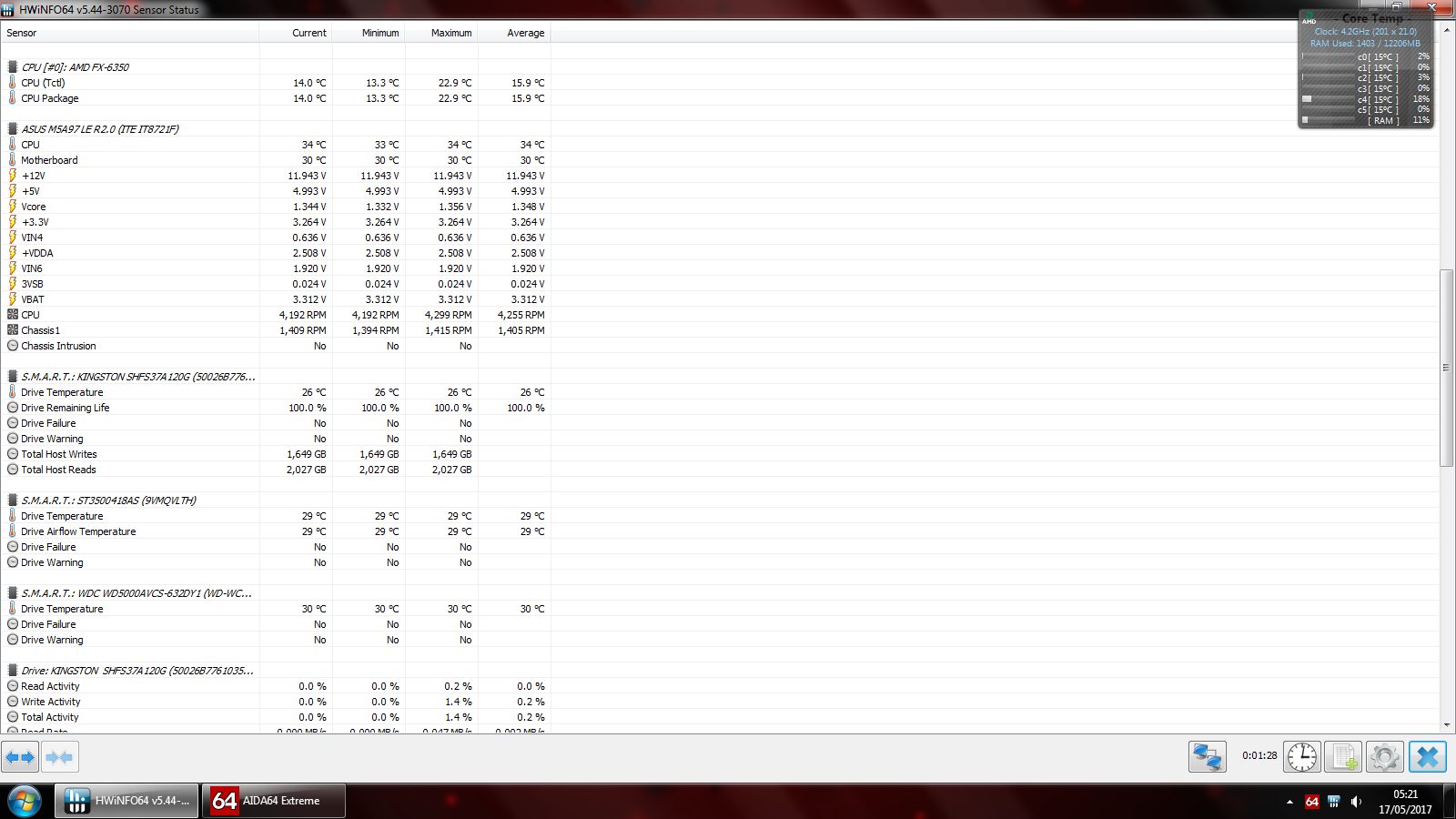The height and width of the screenshot is (819, 1456).
Task: Select Total Activity row
Action: coord(276,717)
